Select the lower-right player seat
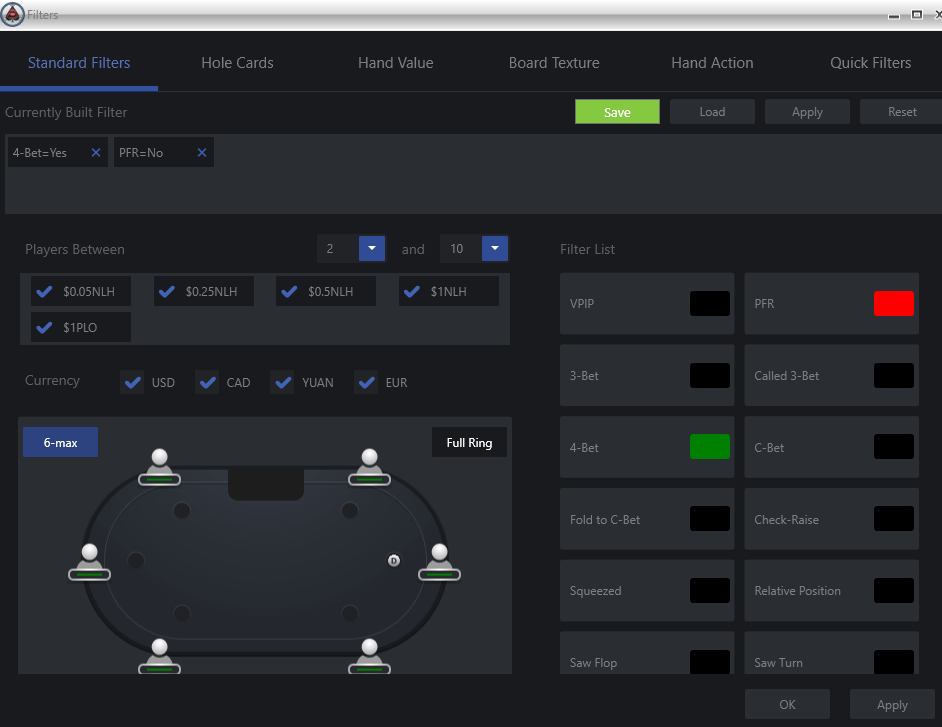 coord(369,656)
